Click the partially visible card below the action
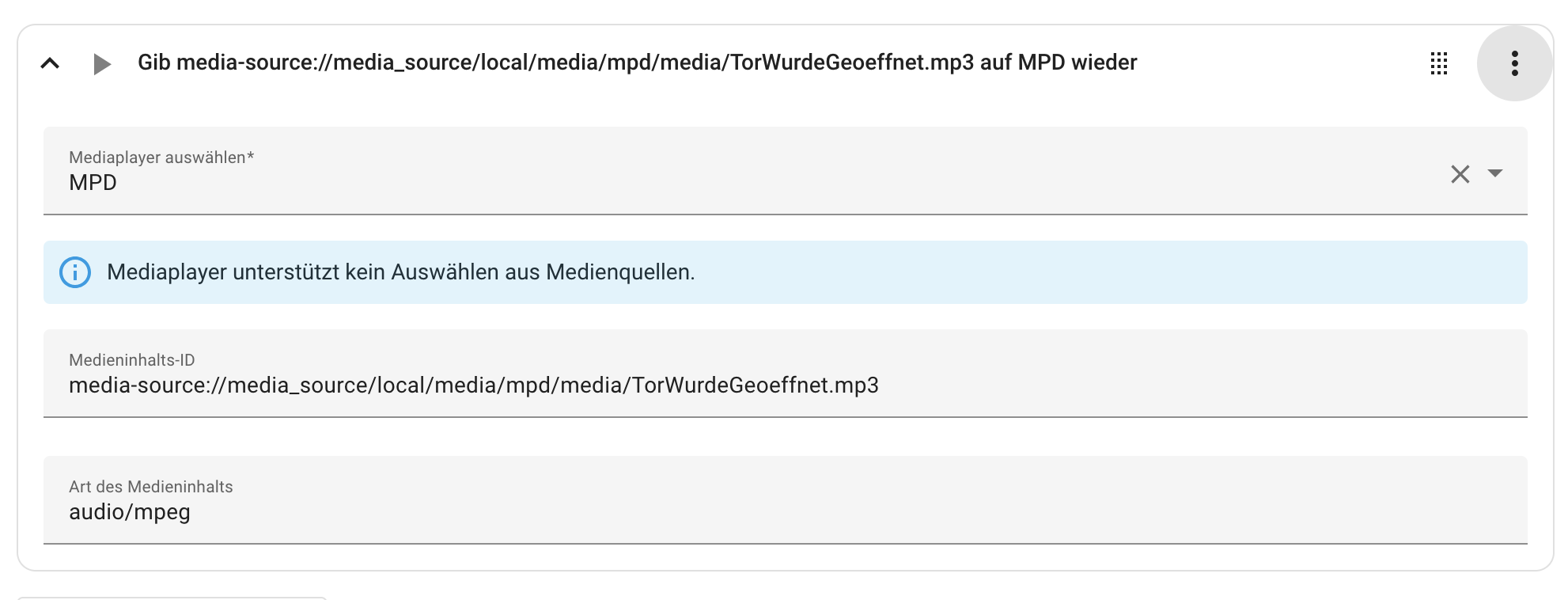The width and height of the screenshot is (1568, 600). (x=172, y=598)
